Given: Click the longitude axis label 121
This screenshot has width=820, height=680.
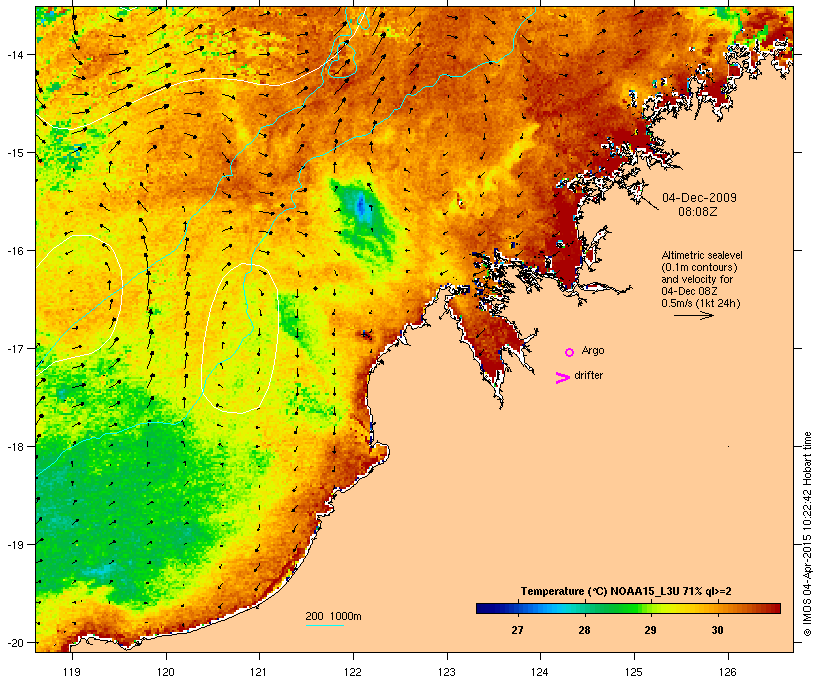Looking at the screenshot, I should pos(259,672).
